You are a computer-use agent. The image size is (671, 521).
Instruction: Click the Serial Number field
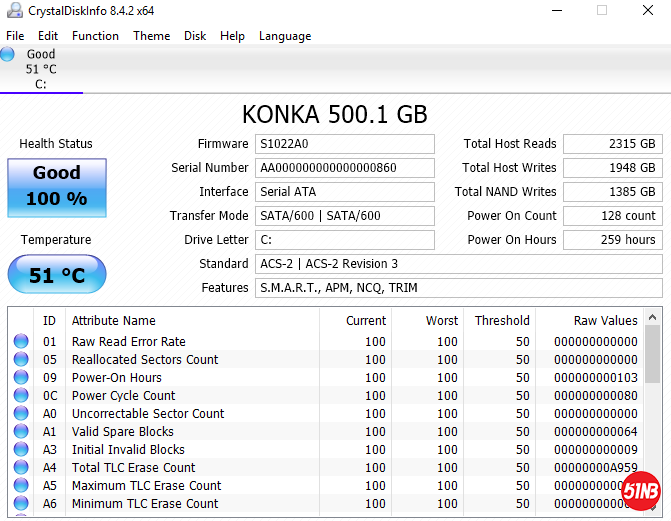(345, 168)
